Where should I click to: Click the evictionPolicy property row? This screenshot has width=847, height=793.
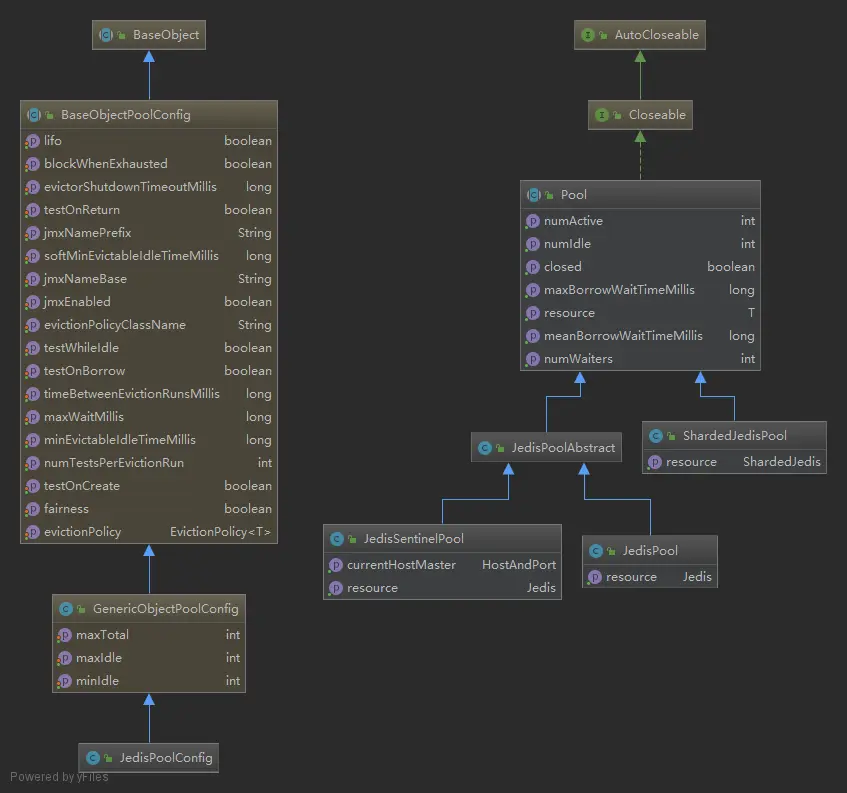pos(149,532)
